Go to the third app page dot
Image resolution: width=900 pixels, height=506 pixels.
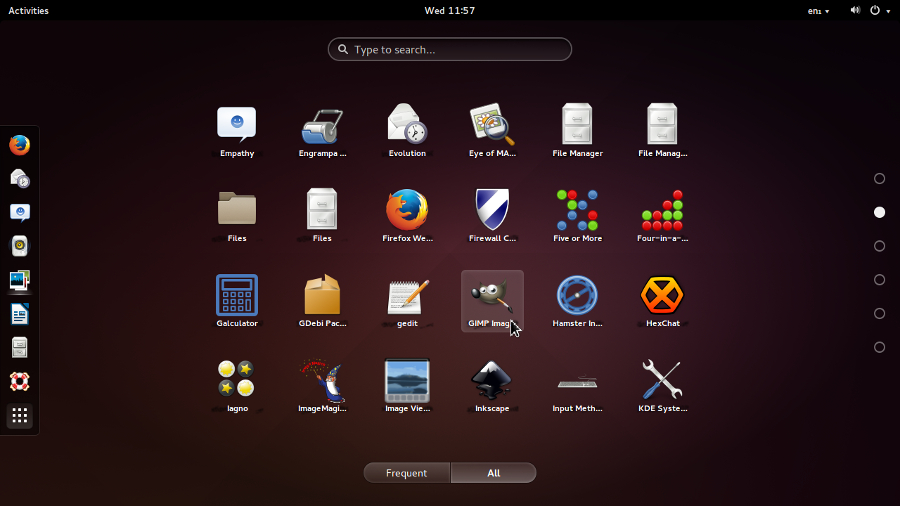pos(879,246)
